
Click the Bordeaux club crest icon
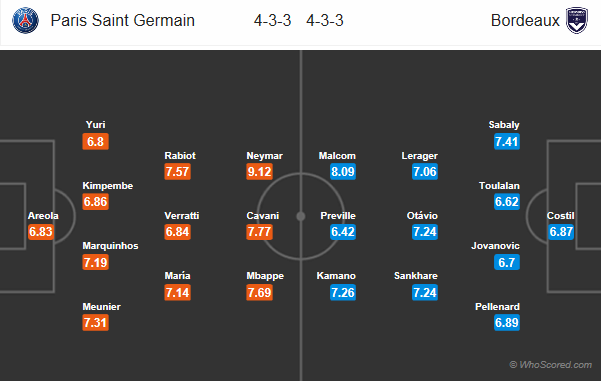(x=577, y=20)
